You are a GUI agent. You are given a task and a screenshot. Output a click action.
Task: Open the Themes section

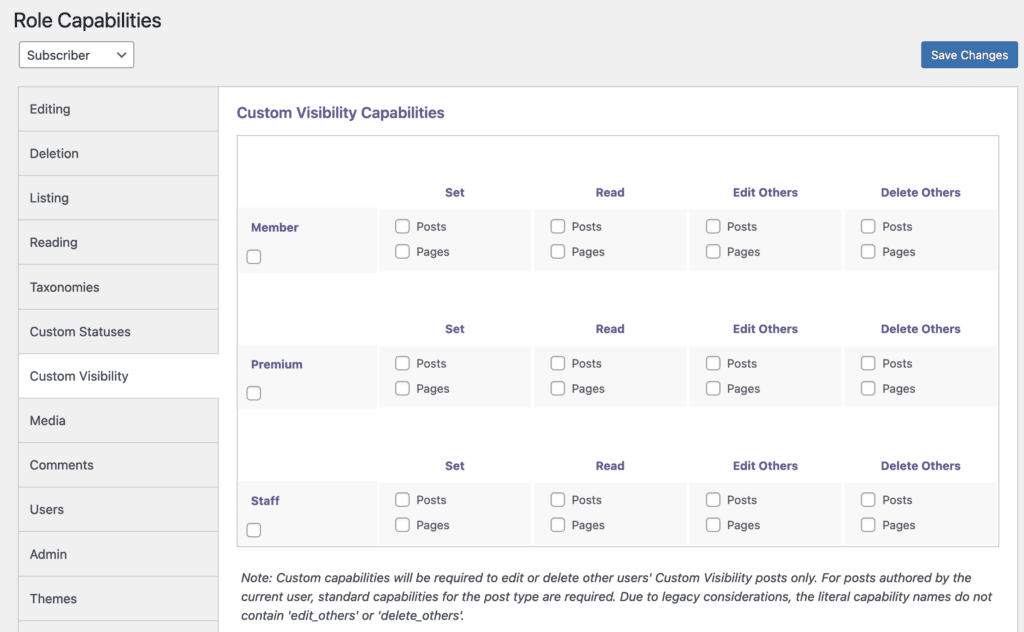pyautogui.click(x=52, y=598)
